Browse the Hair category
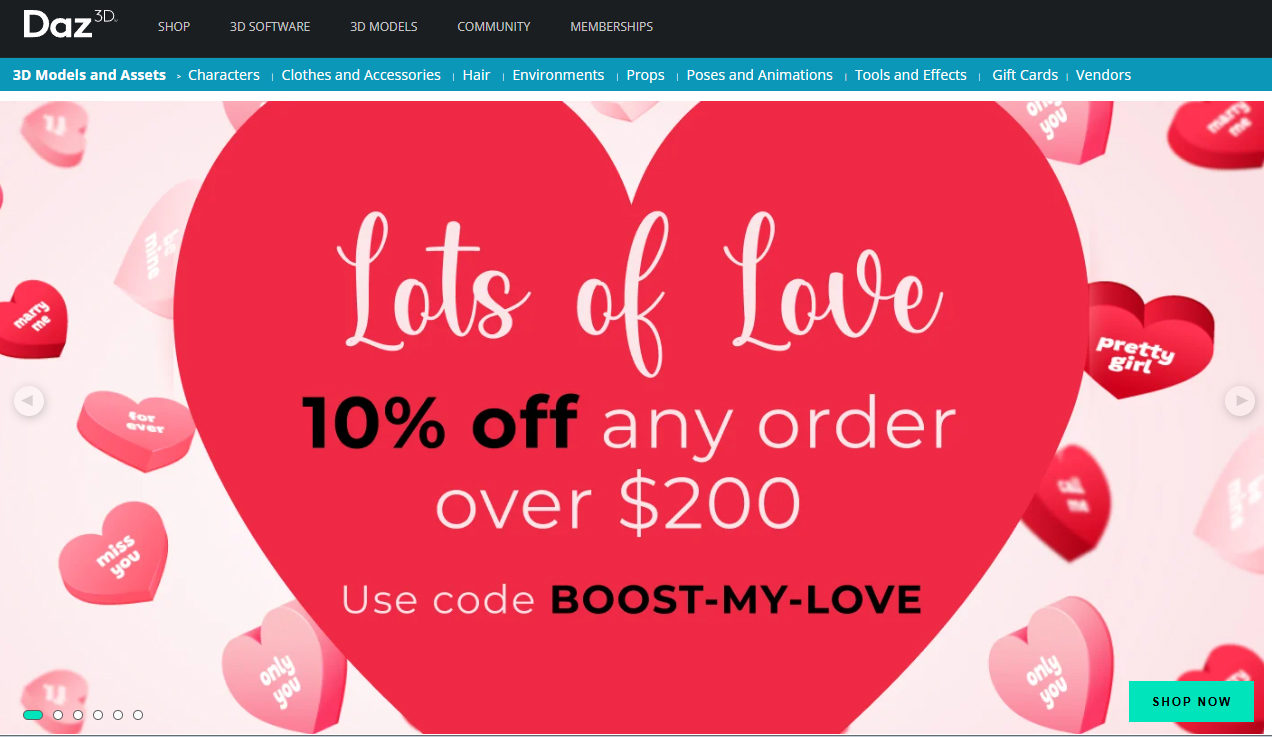Image resolution: width=1272 pixels, height=737 pixels. pos(476,75)
